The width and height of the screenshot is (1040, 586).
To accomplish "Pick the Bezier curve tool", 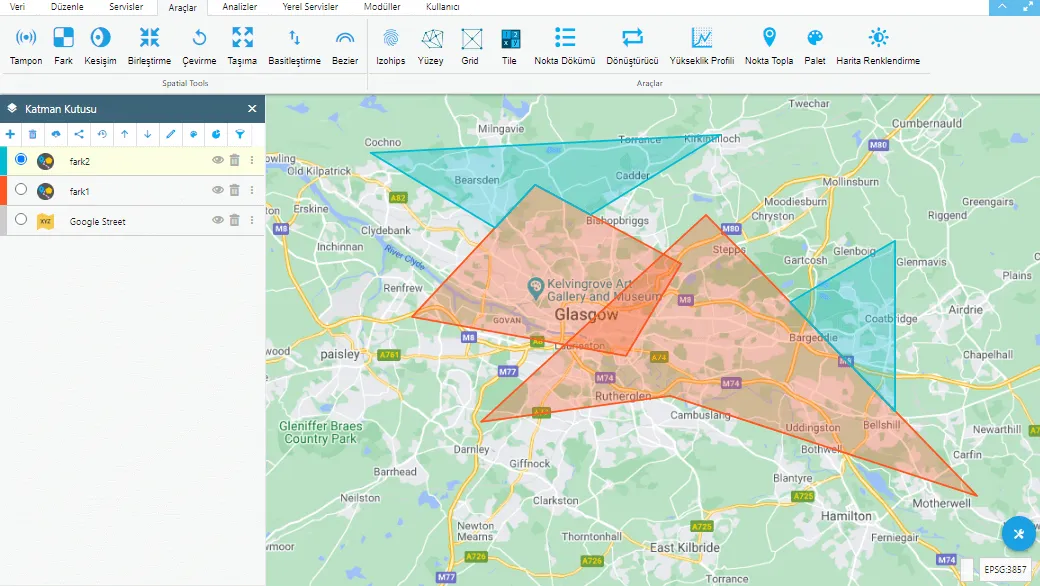I will (x=345, y=46).
